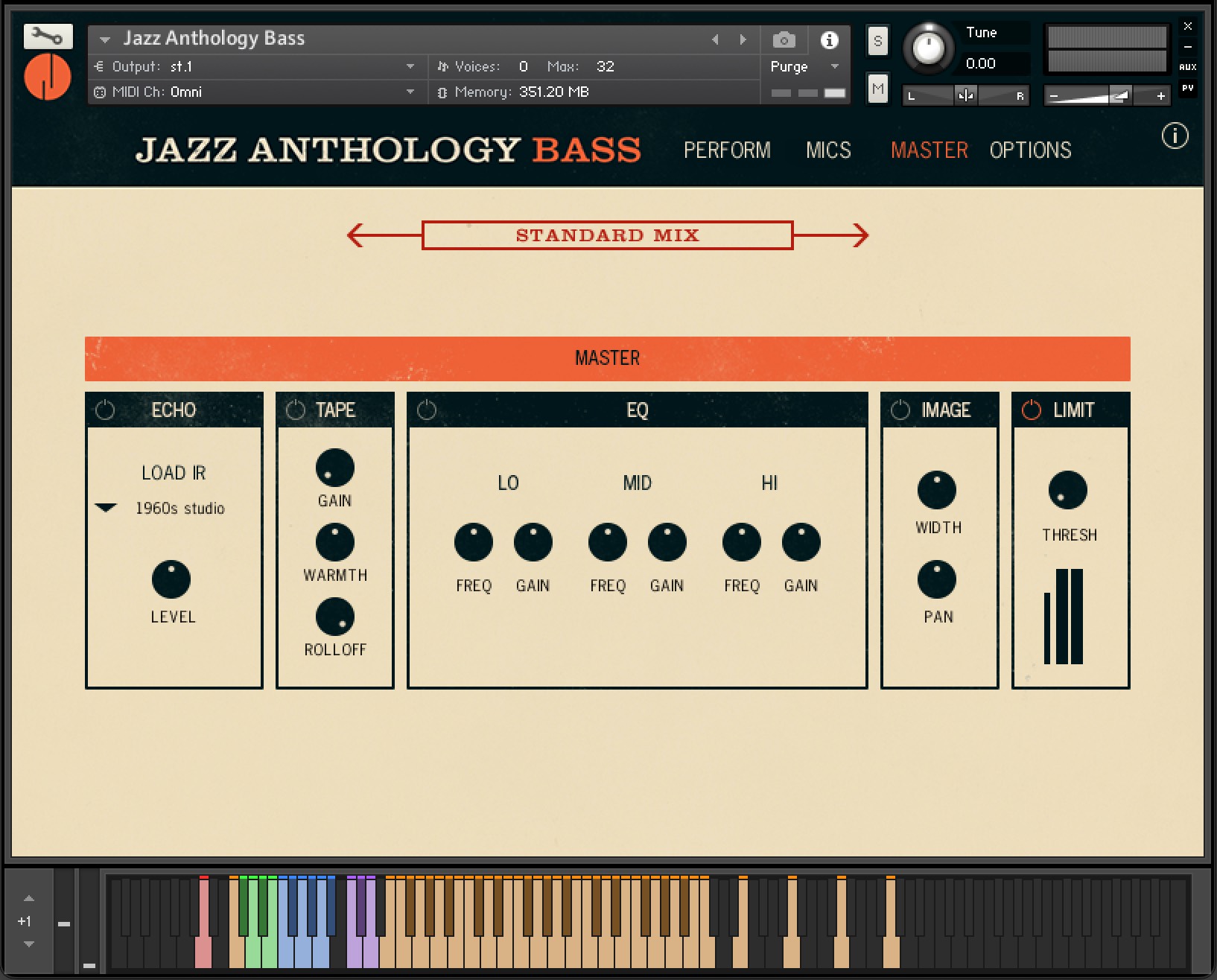Open instrument help via circled info icon top right

[x=1175, y=137]
